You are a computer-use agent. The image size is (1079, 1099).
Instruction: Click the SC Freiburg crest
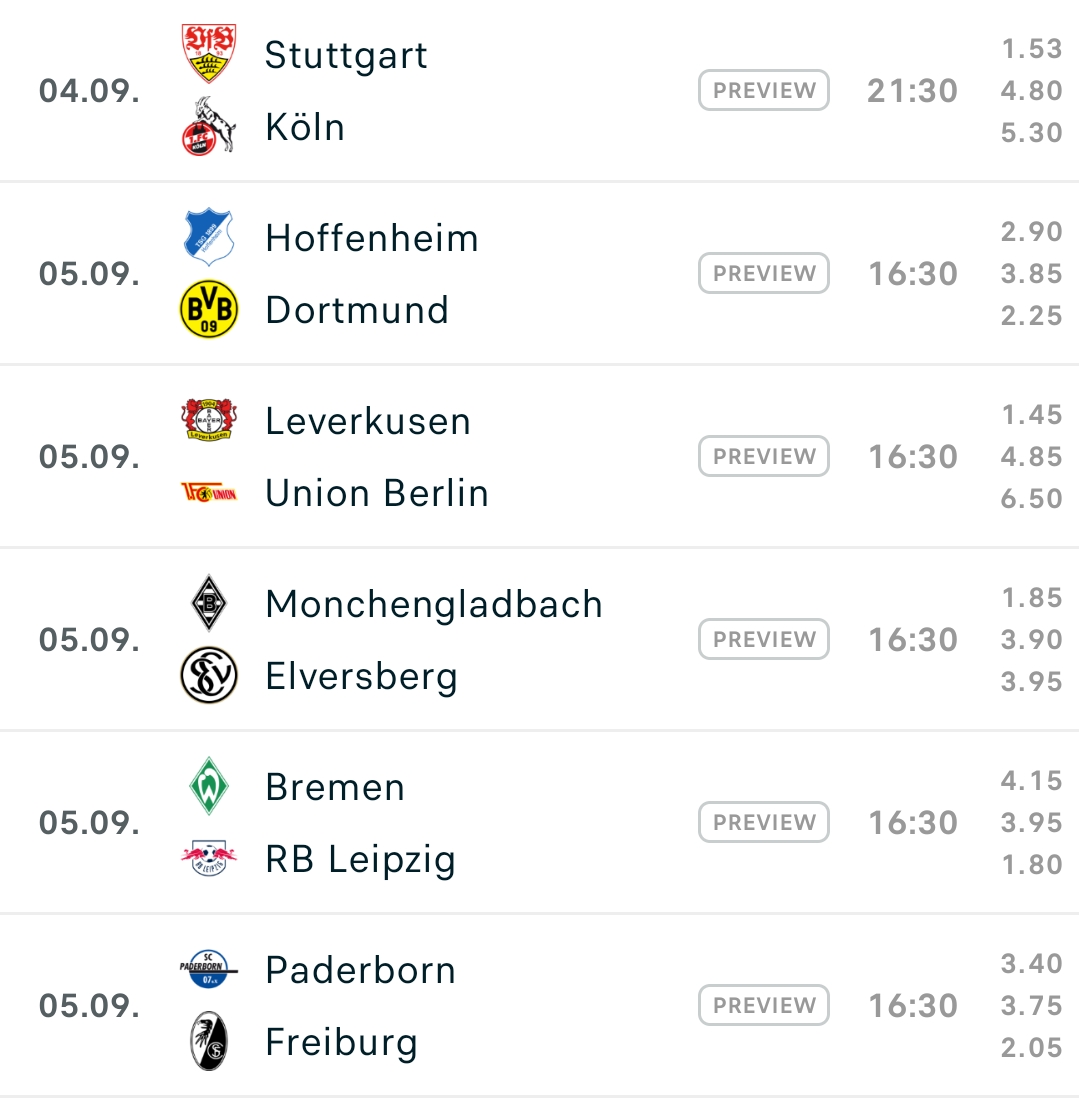click(x=209, y=1042)
